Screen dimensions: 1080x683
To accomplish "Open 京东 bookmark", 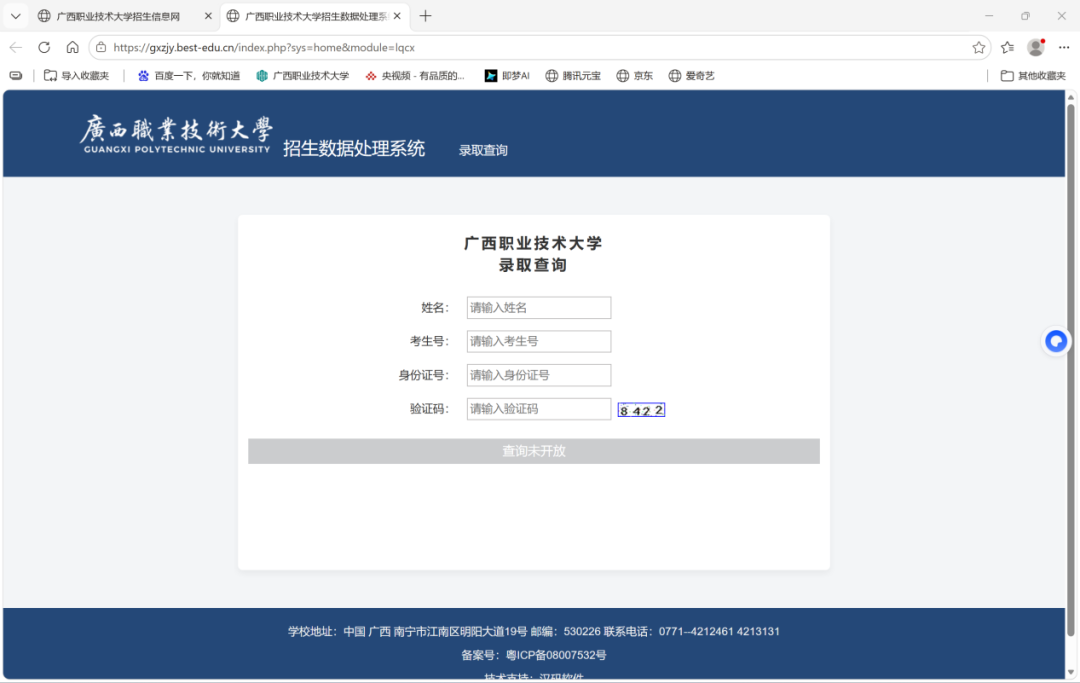I will coord(634,76).
